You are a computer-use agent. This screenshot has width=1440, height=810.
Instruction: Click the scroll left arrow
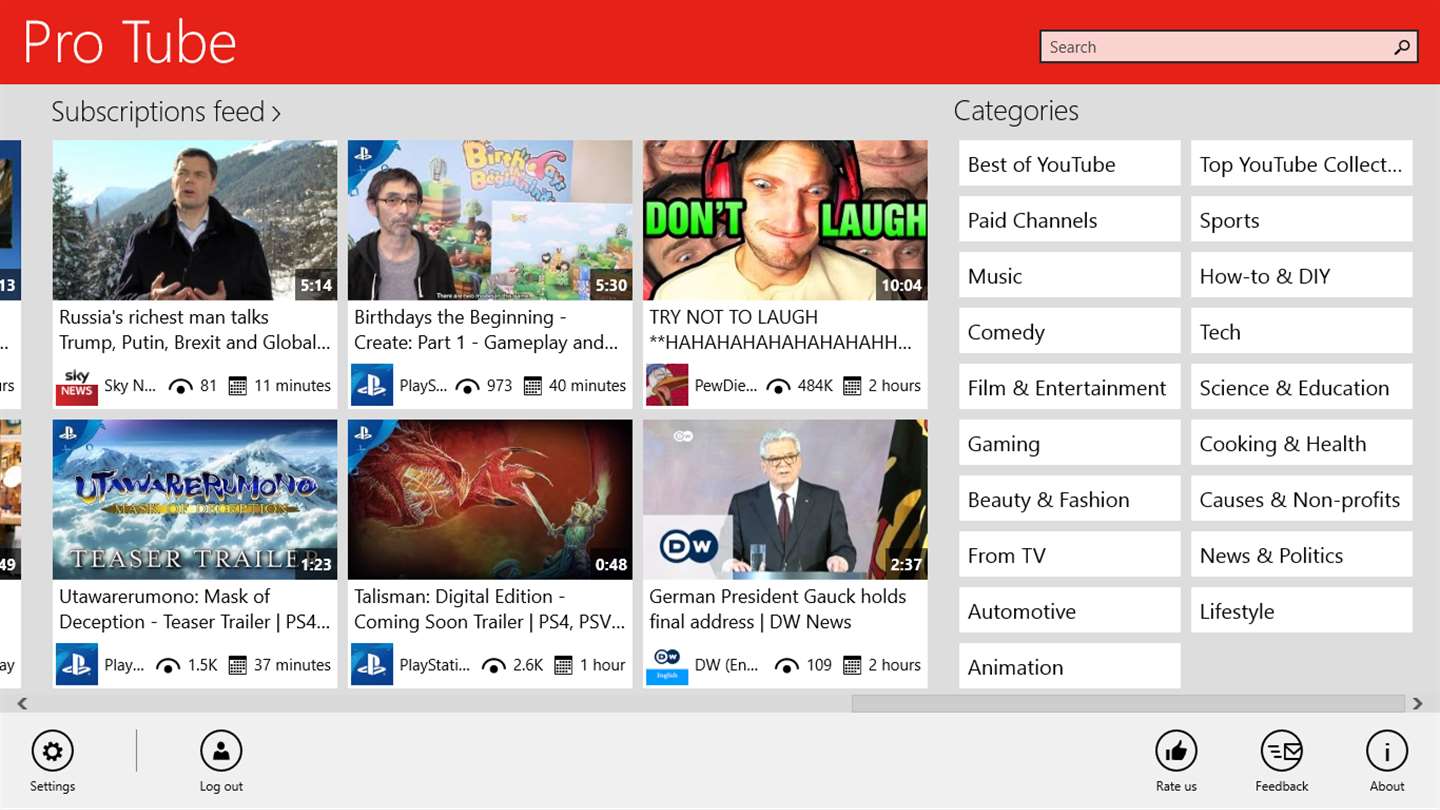[22, 703]
